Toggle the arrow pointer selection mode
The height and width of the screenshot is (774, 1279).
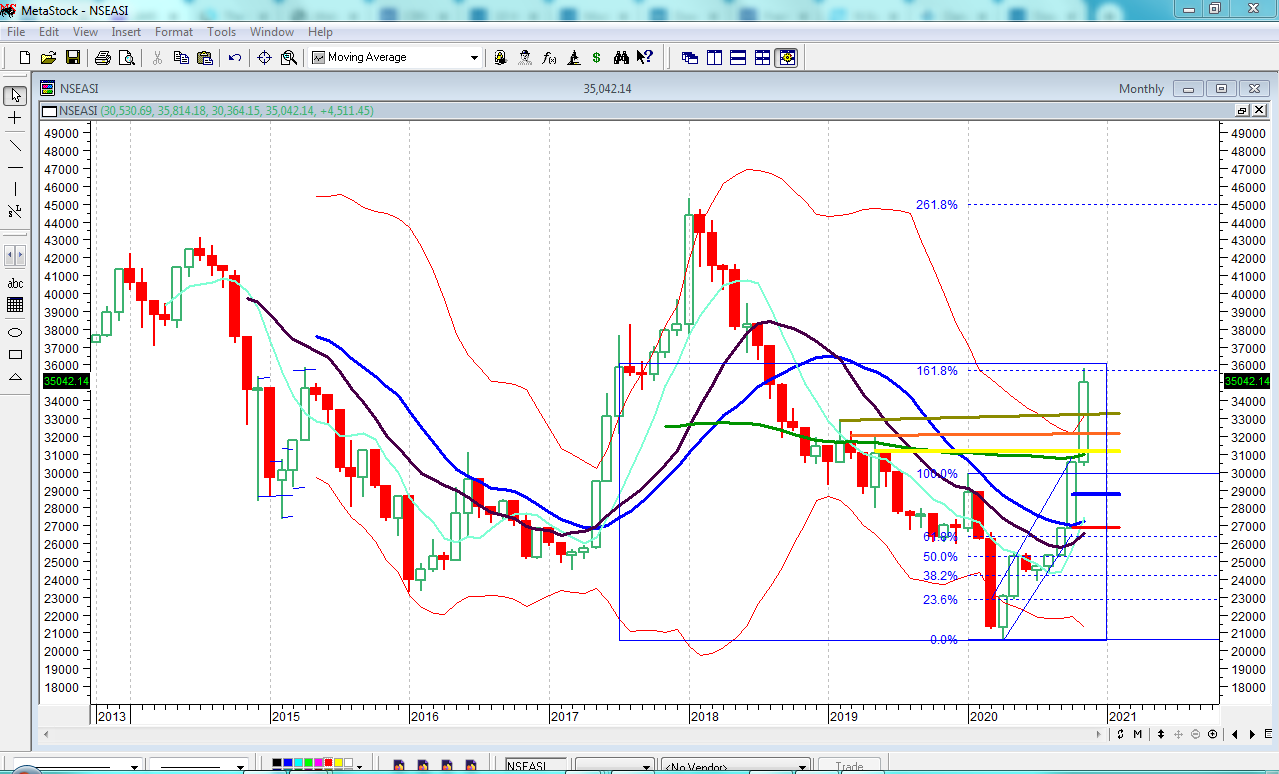(15, 96)
